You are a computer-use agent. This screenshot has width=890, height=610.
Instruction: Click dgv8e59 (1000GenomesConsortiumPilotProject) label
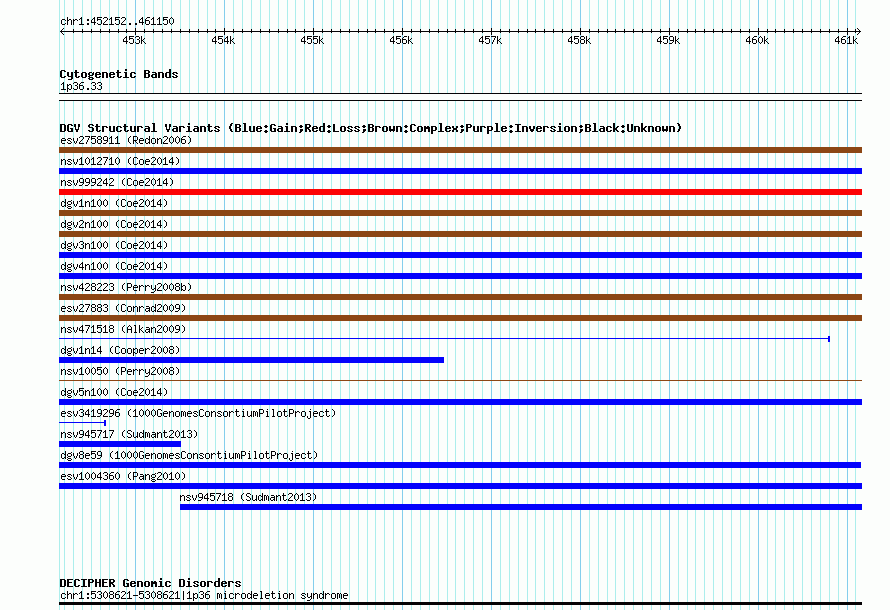[x=189, y=455]
